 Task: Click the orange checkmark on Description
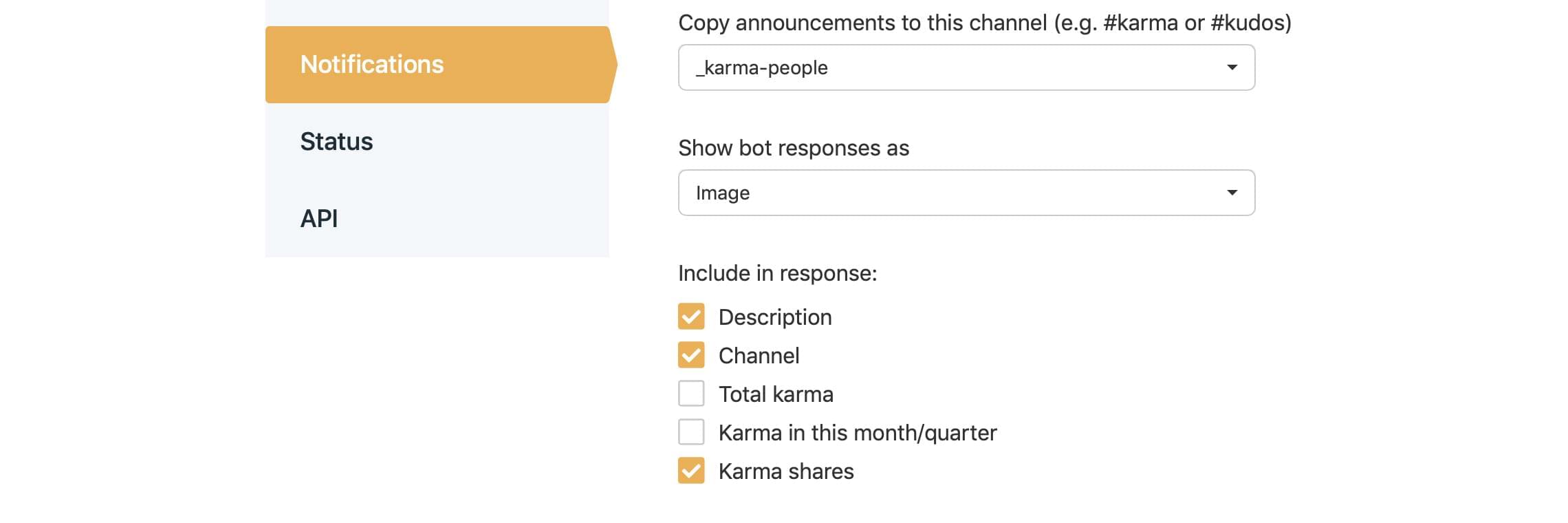click(691, 316)
